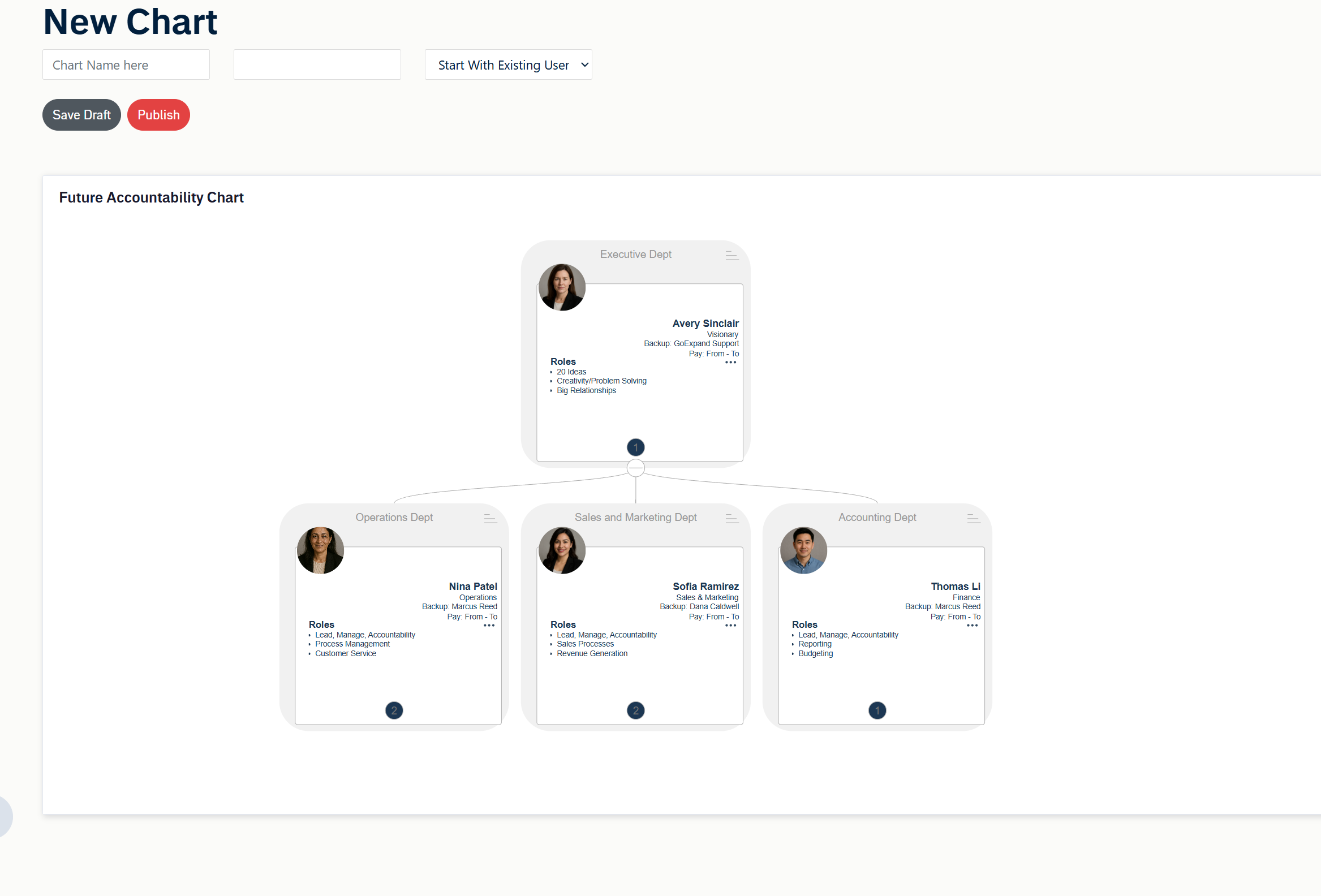The image size is (1321, 896).
Task: Expand reports via Sofia Ramirez's "2" badge
Action: click(635, 710)
